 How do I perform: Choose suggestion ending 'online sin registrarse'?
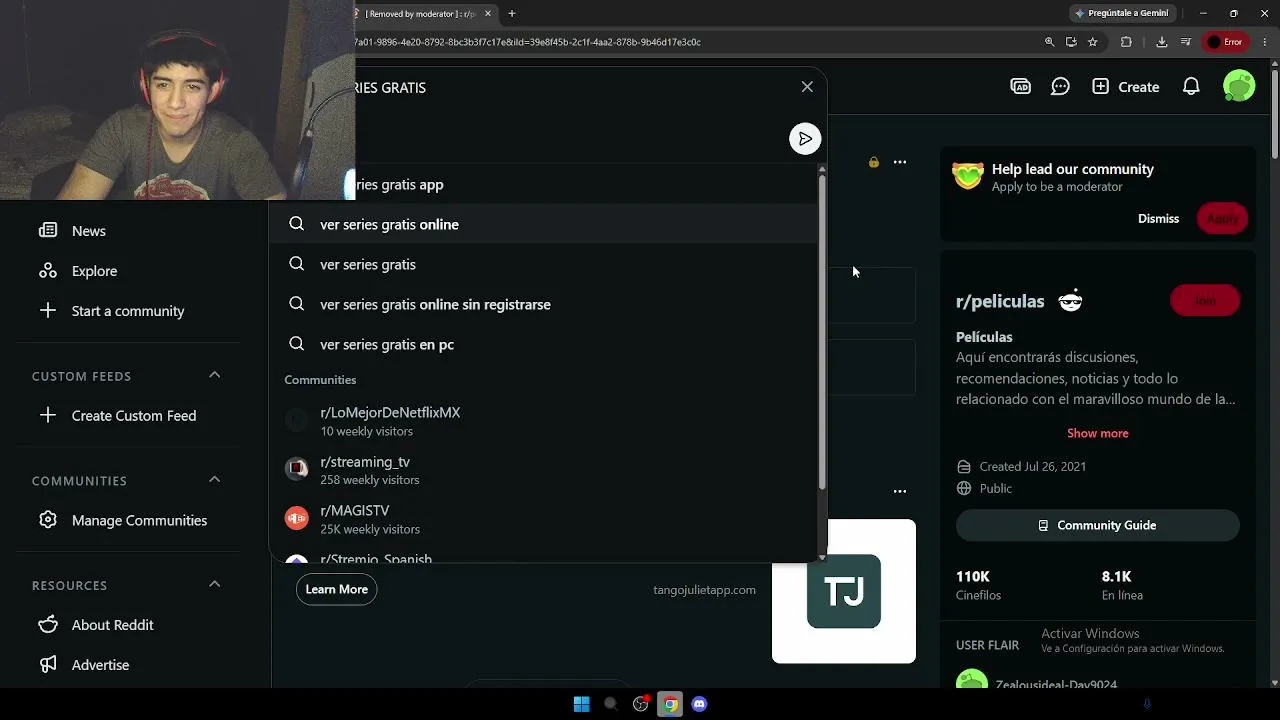point(543,304)
